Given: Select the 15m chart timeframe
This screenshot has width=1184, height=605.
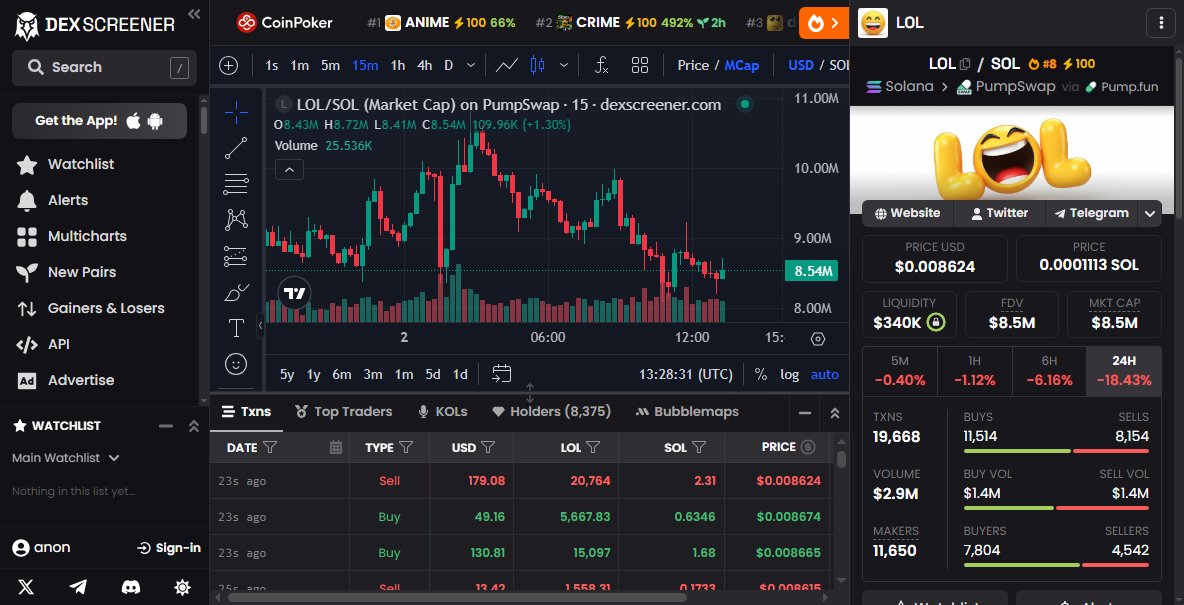Looking at the screenshot, I should click(x=365, y=66).
